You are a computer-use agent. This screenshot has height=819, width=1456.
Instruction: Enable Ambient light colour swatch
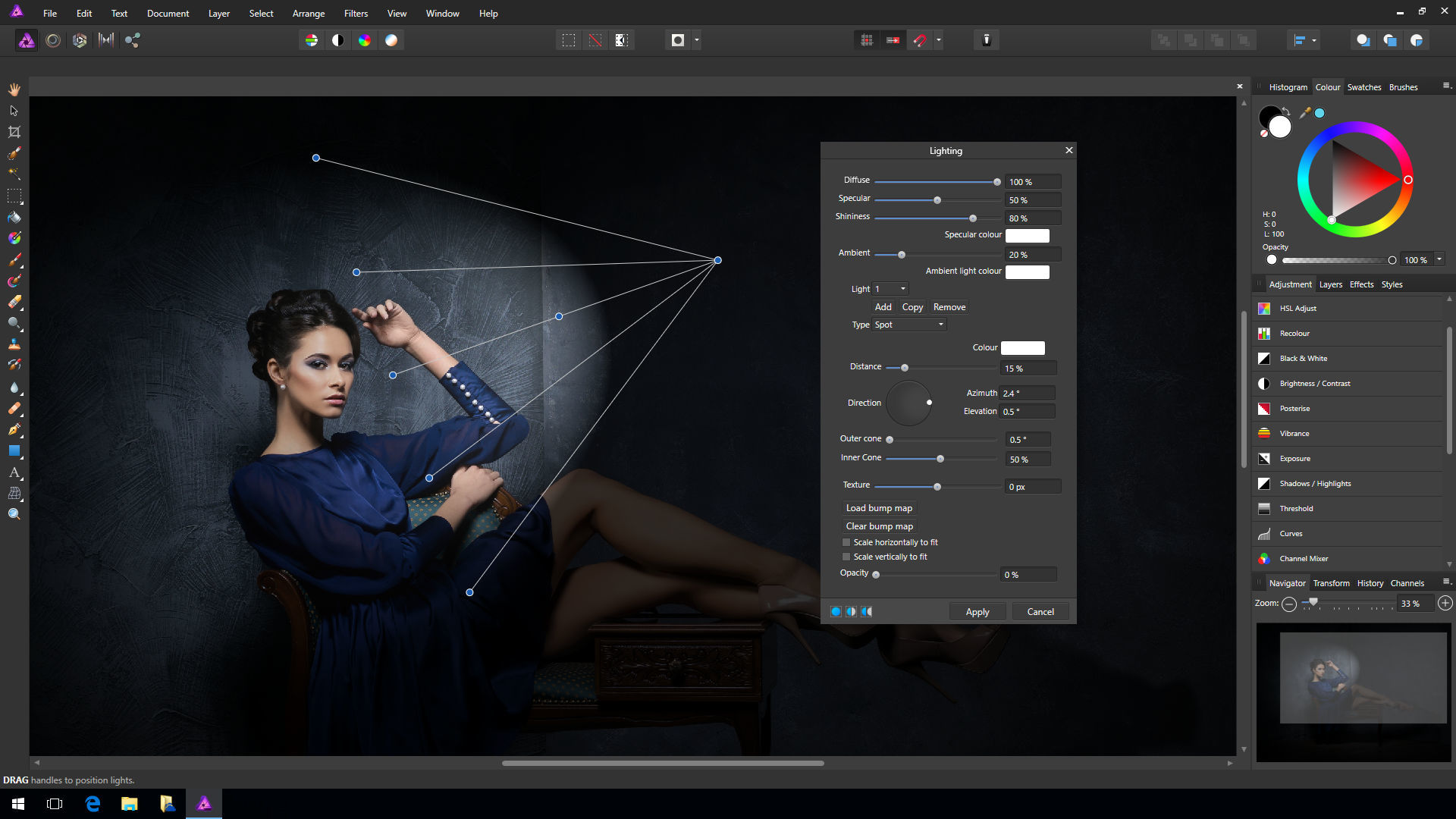1024,271
